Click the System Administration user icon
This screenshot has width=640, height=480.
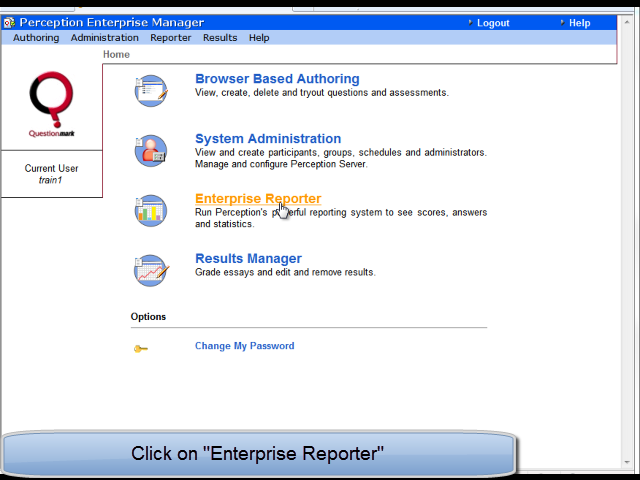[151, 151]
